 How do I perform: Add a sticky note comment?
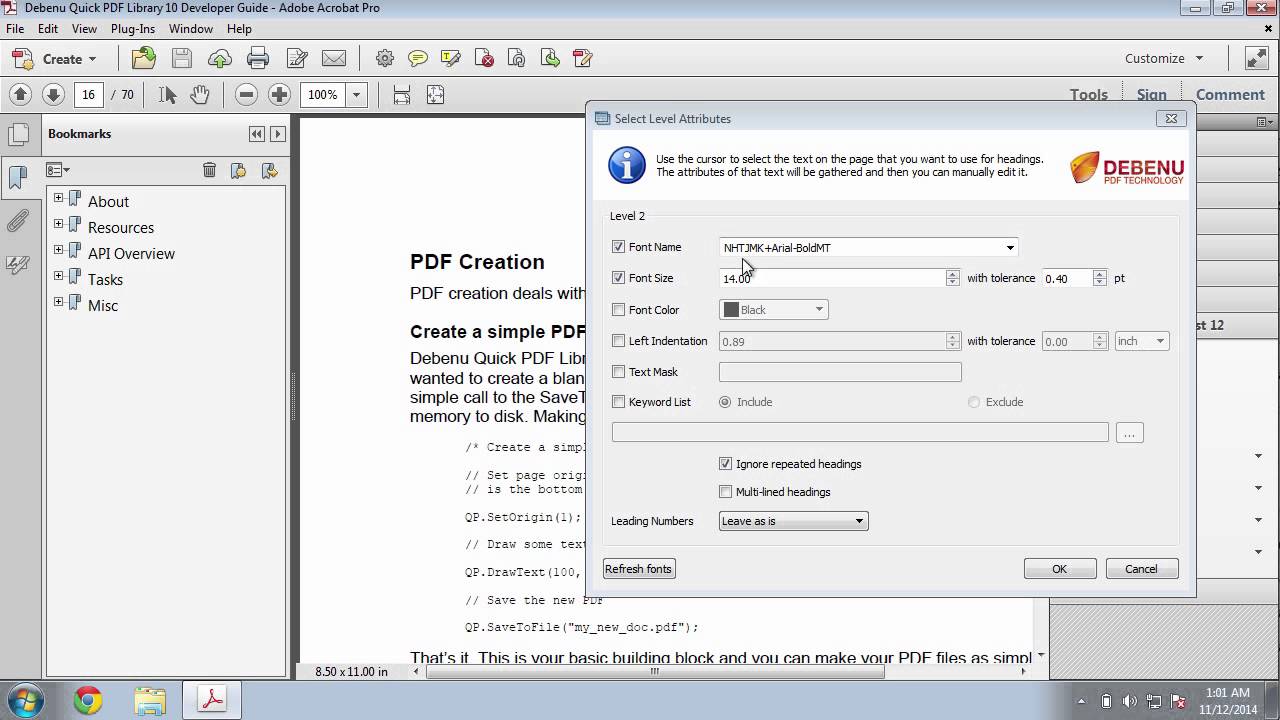(418, 58)
